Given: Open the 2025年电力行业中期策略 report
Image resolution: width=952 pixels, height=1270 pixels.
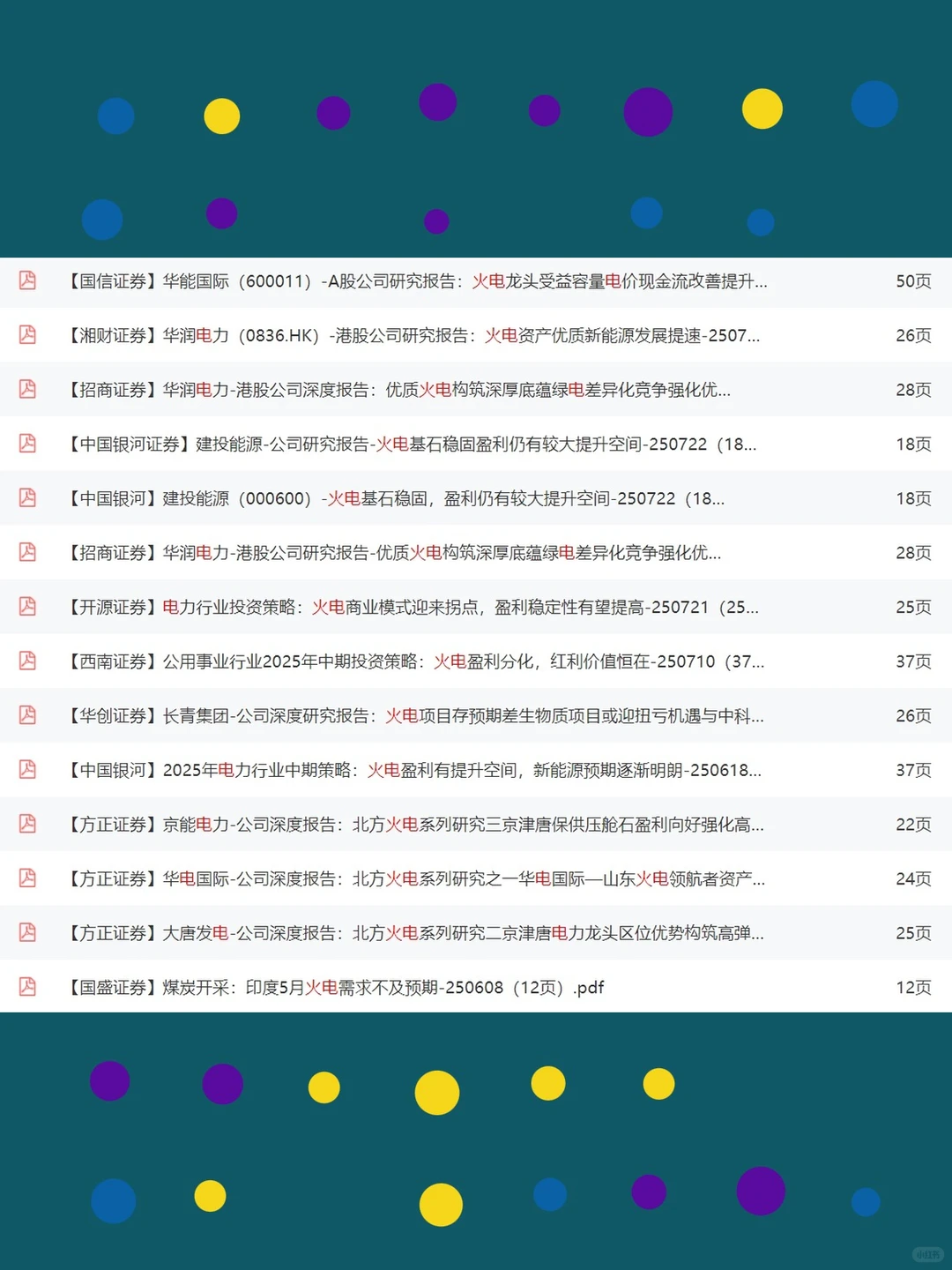Looking at the screenshot, I should [414, 770].
